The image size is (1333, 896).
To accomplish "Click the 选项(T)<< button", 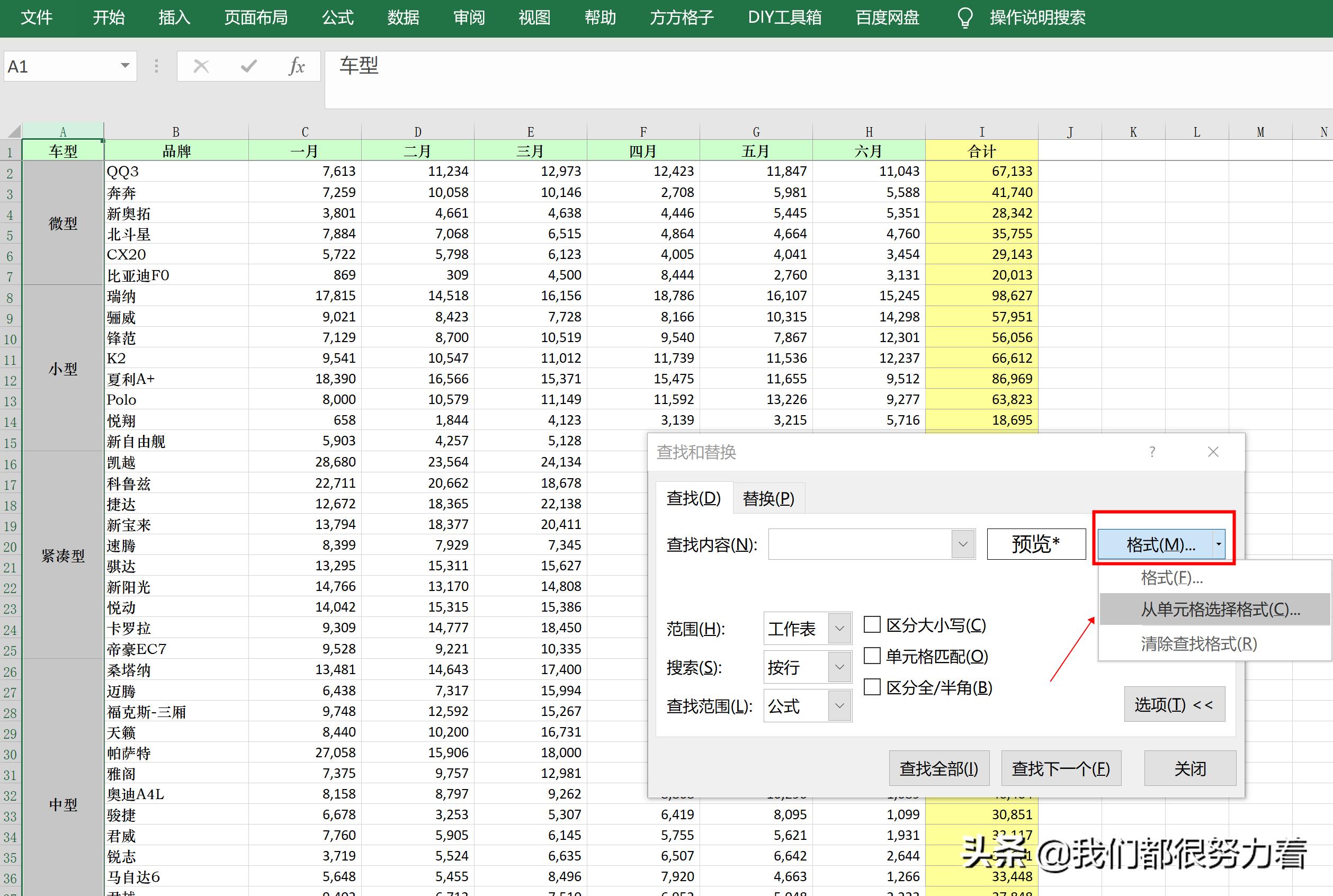I will (x=1175, y=704).
